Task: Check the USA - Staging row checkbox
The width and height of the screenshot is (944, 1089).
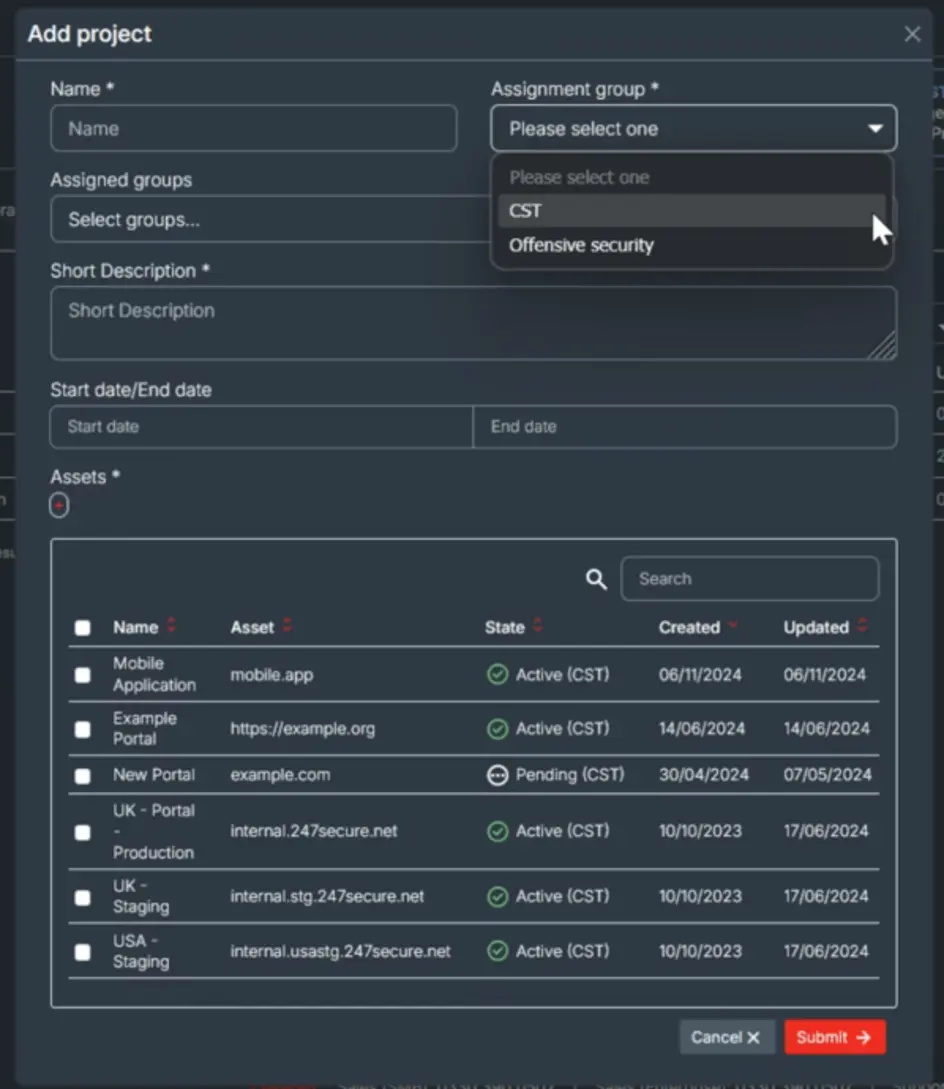Action: [83, 952]
